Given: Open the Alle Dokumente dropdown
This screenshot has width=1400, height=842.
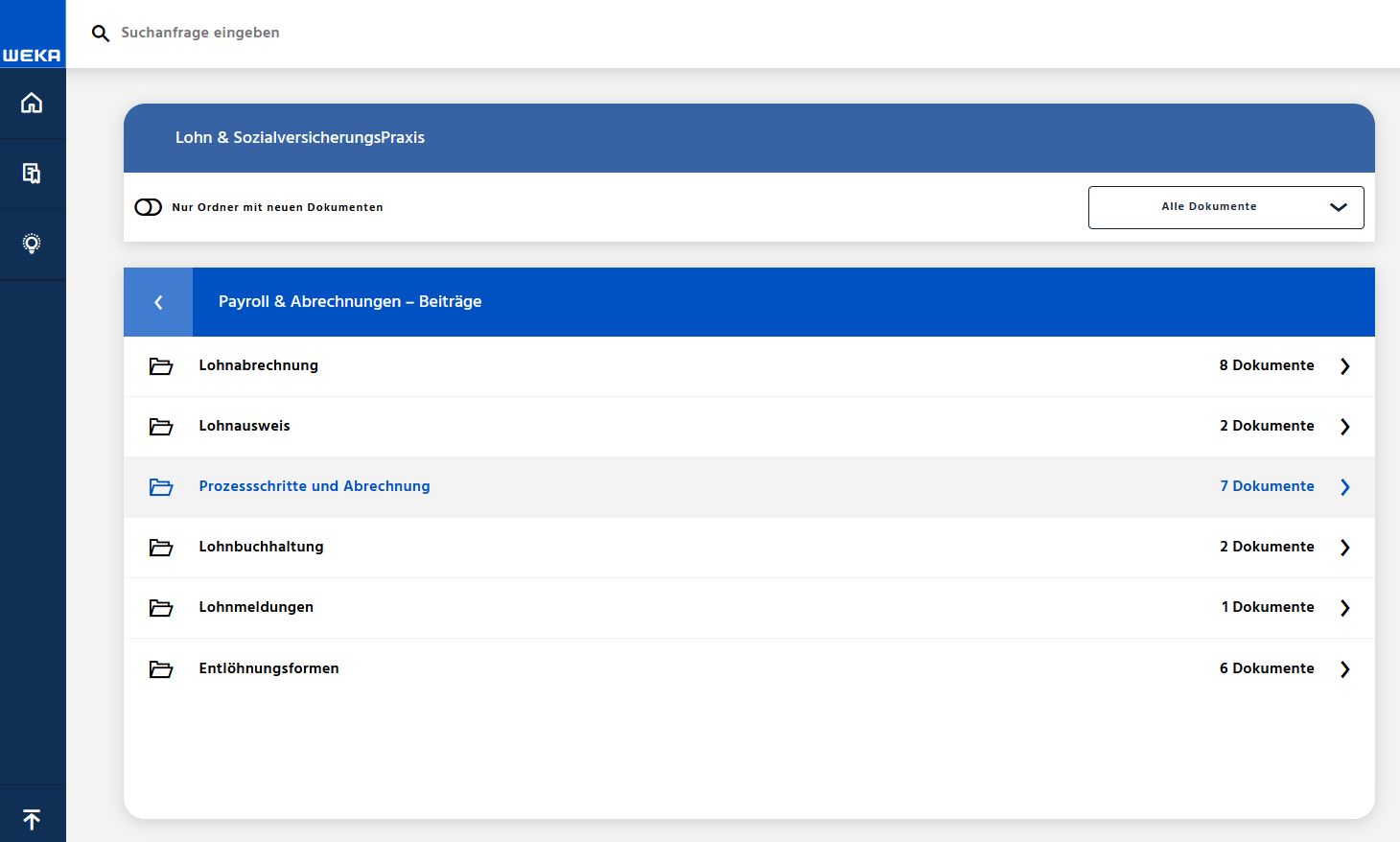Looking at the screenshot, I should pyautogui.click(x=1225, y=207).
